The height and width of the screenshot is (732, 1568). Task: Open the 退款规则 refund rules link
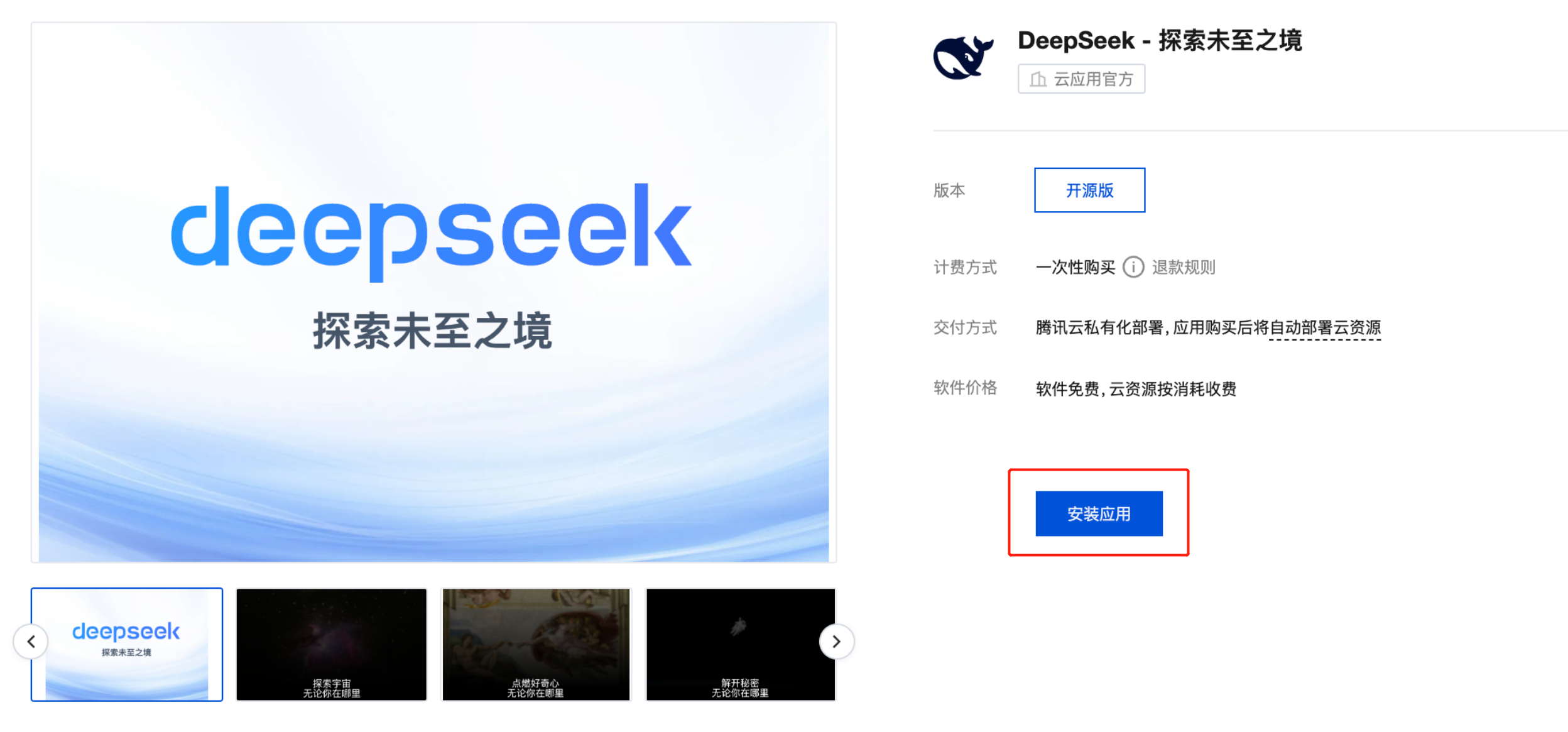[x=1184, y=267]
